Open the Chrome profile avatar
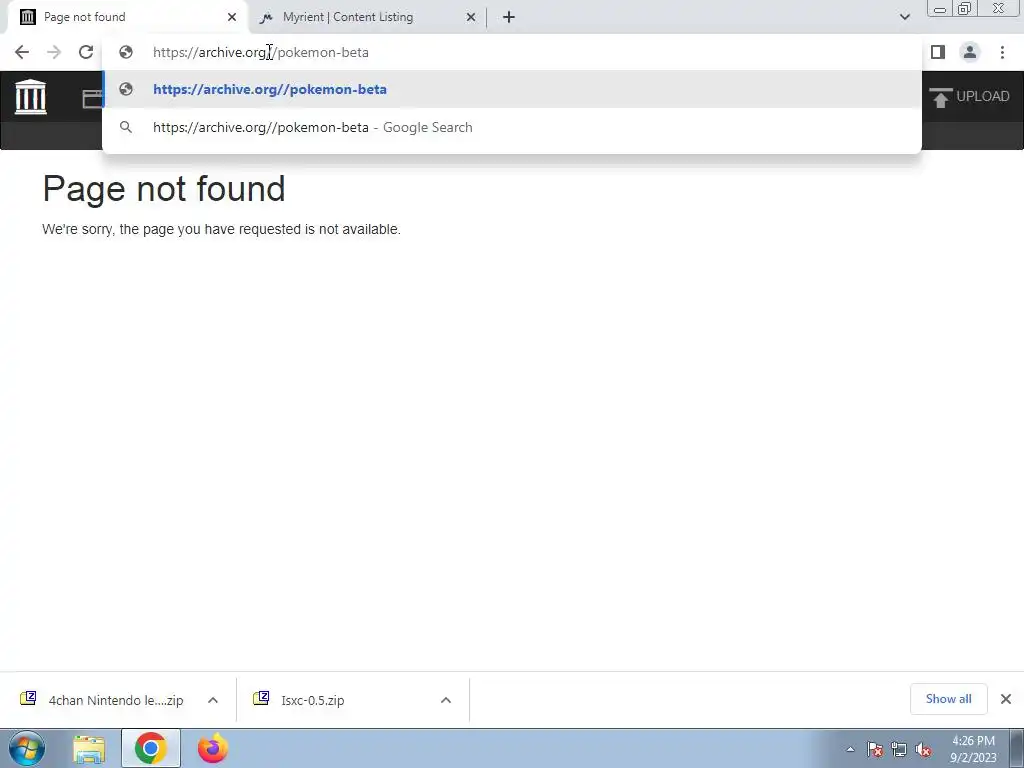Image resolution: width=1024 pixels, height=768 pixels. click(x=970, y=52)
